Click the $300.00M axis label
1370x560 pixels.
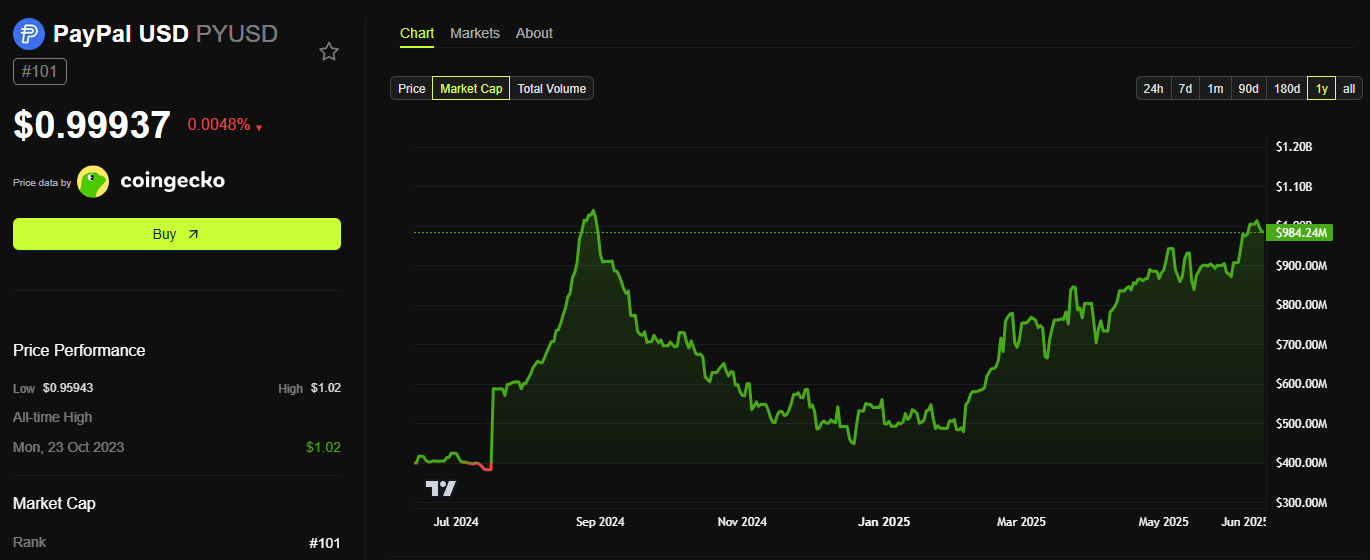(x=1301, y=503)
